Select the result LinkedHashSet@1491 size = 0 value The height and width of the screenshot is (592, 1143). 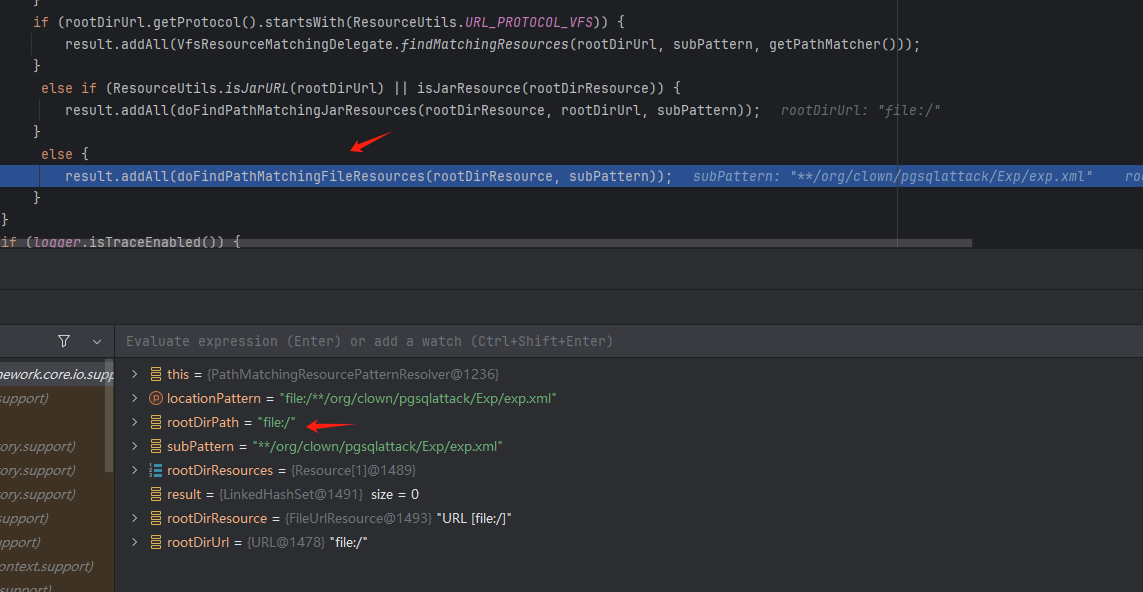[319, 494]
